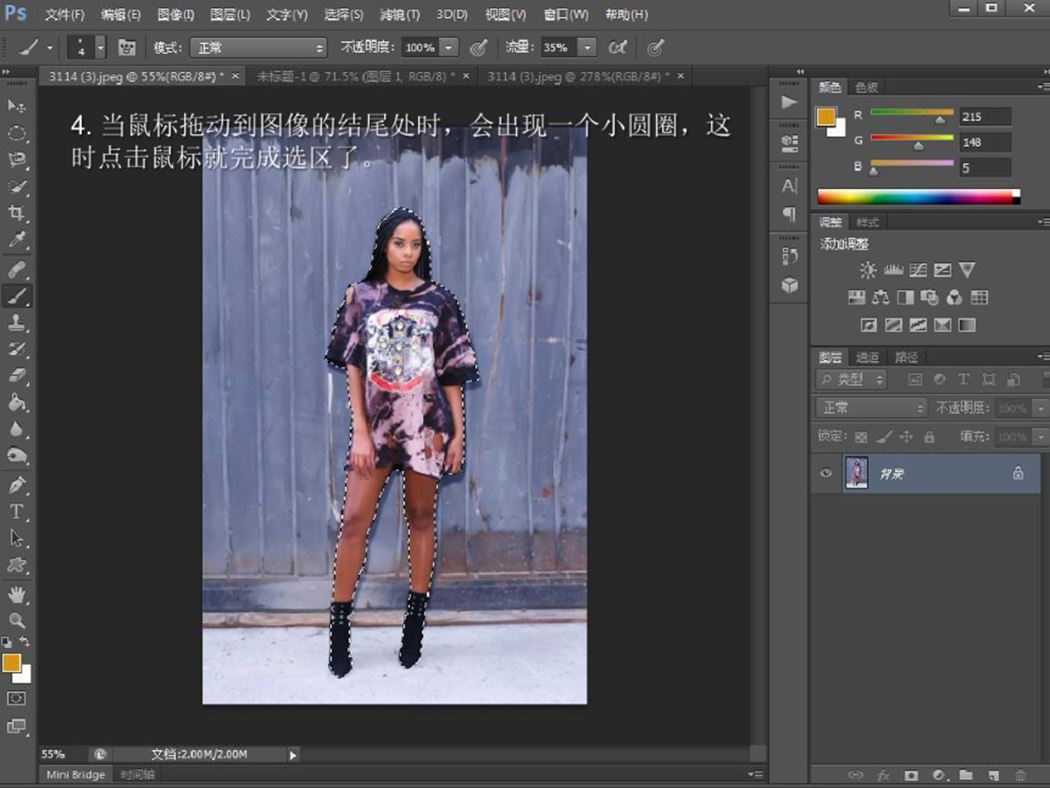Hide the 背景 layer using eye icon
Screen dimensions: 1050x788
point(826,474)
